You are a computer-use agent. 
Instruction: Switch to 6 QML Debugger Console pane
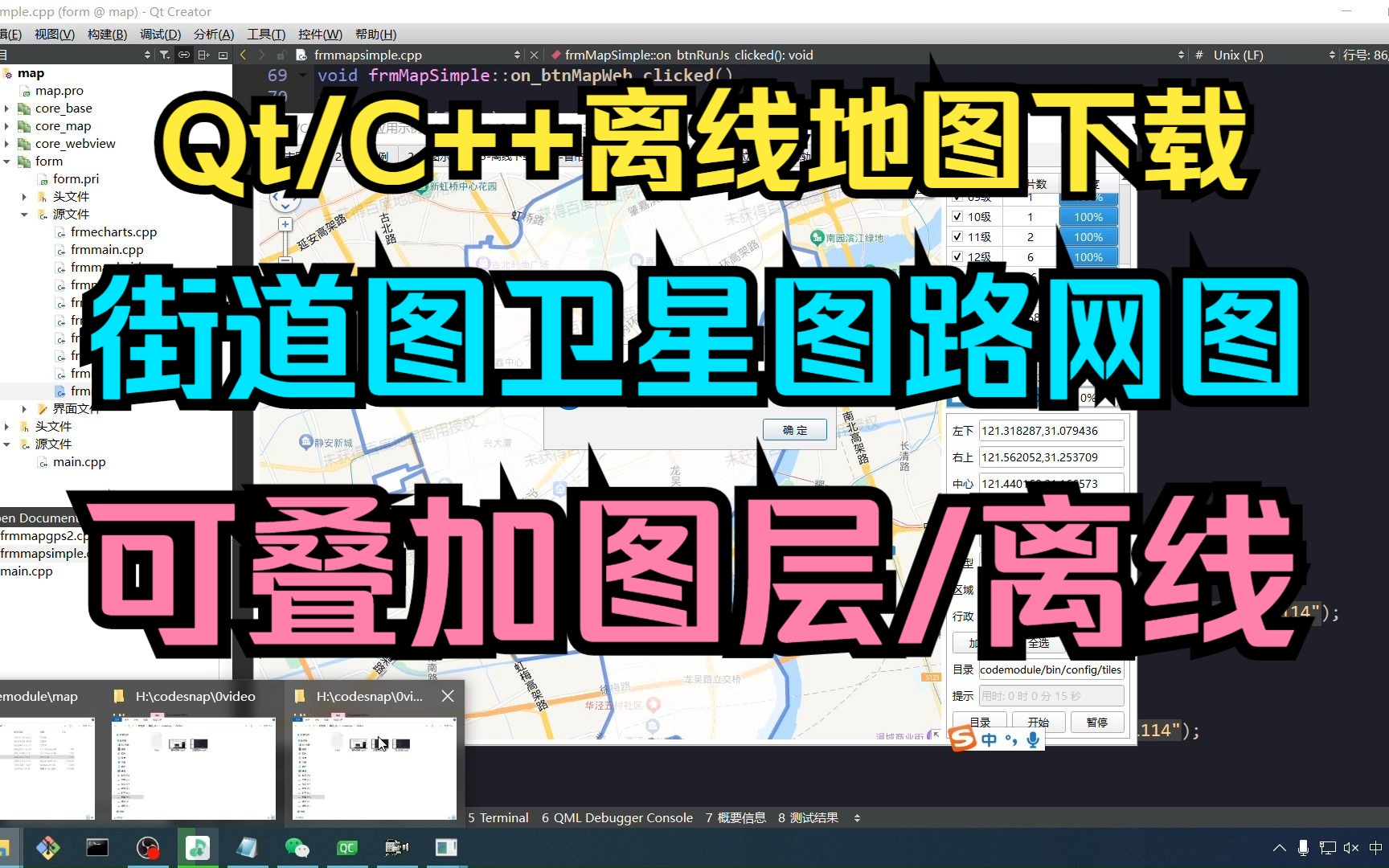click(x=617, y=818)
